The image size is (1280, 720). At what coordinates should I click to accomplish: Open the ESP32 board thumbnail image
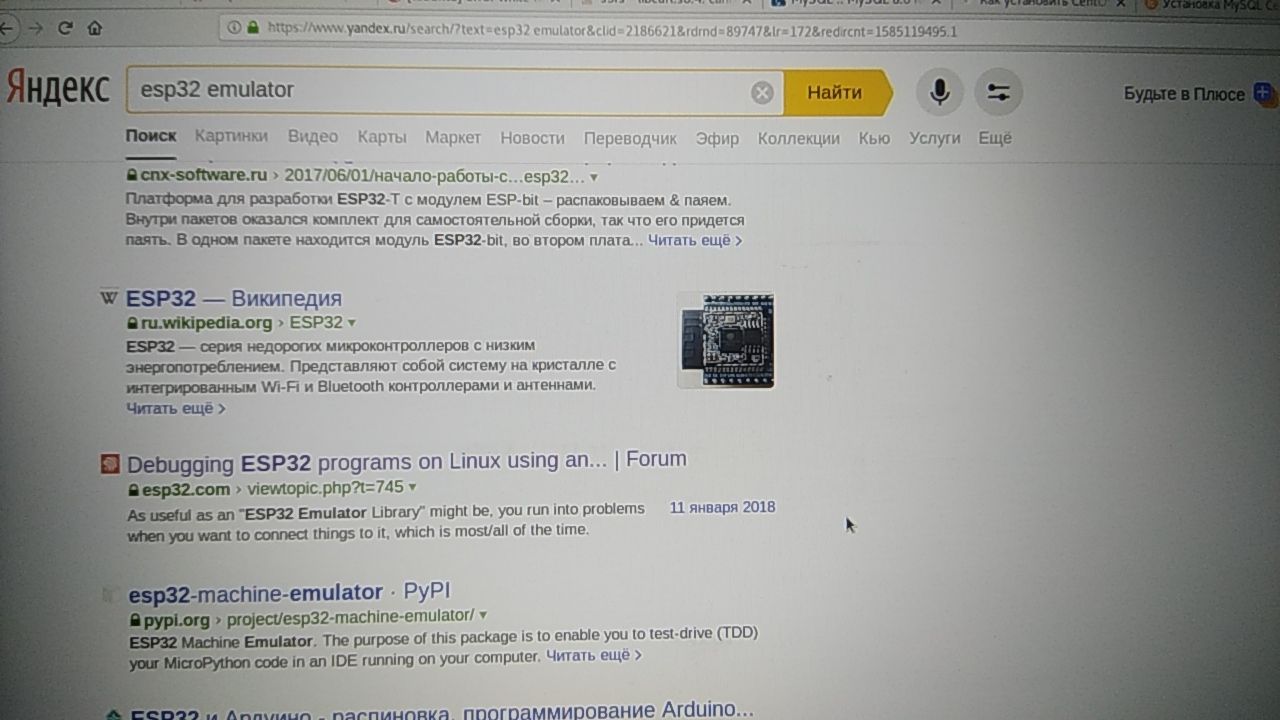(x=726, y=340)
